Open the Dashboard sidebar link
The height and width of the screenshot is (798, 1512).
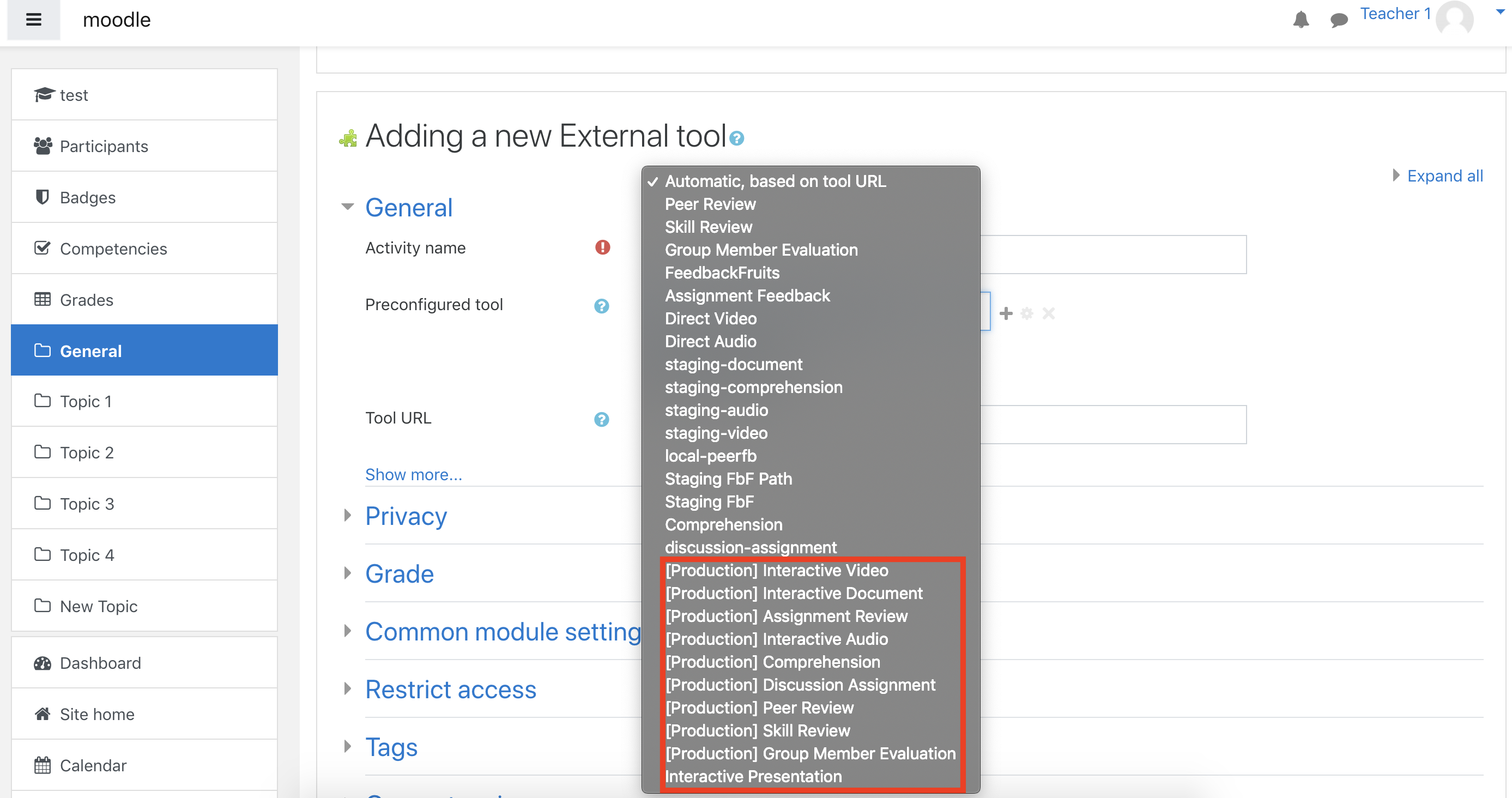point(144,663)
